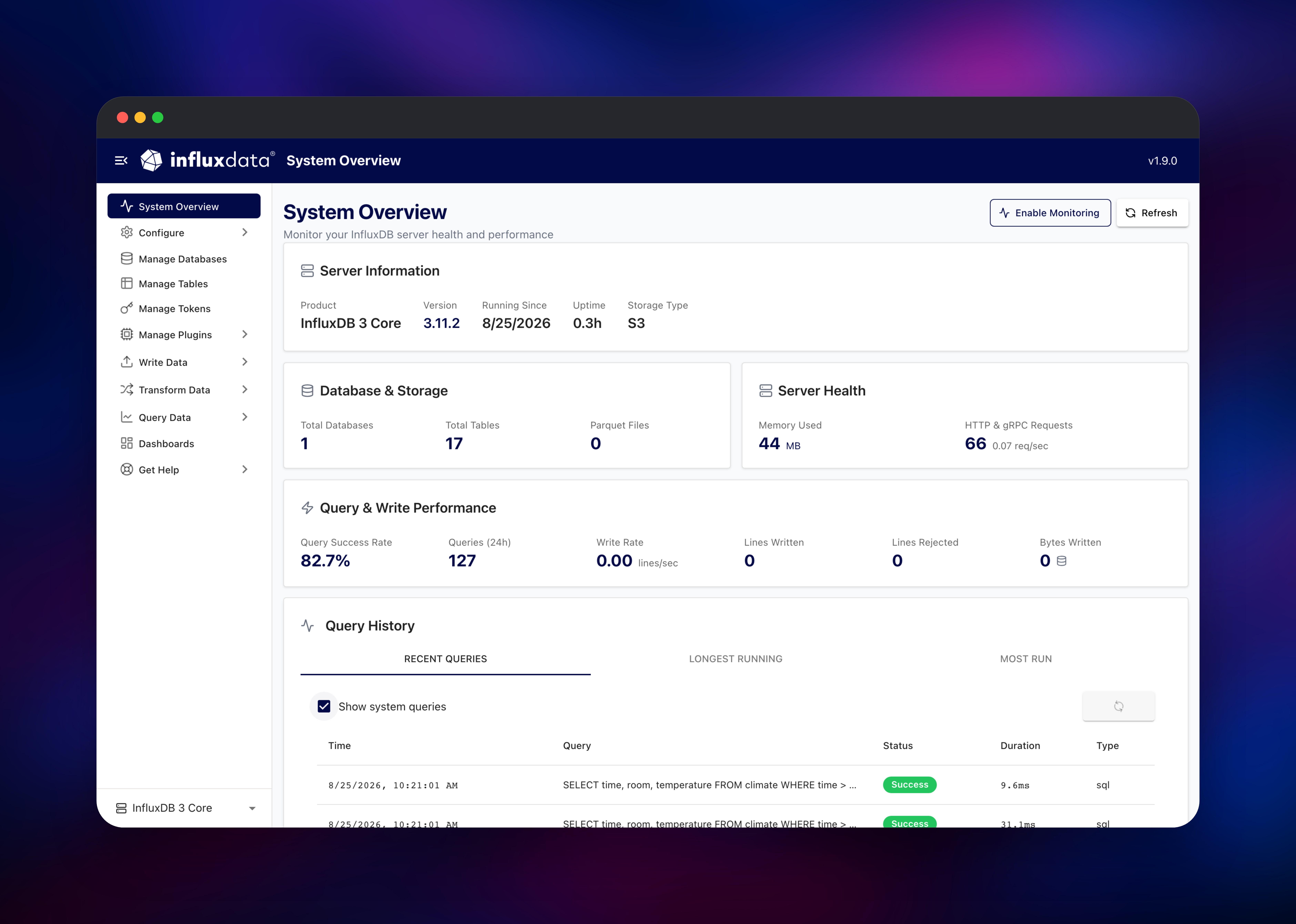The height and width of the screenshot is (924, 1296).
Task: Click the Get Help lifebuoy icon
Action: click(127, 469)
